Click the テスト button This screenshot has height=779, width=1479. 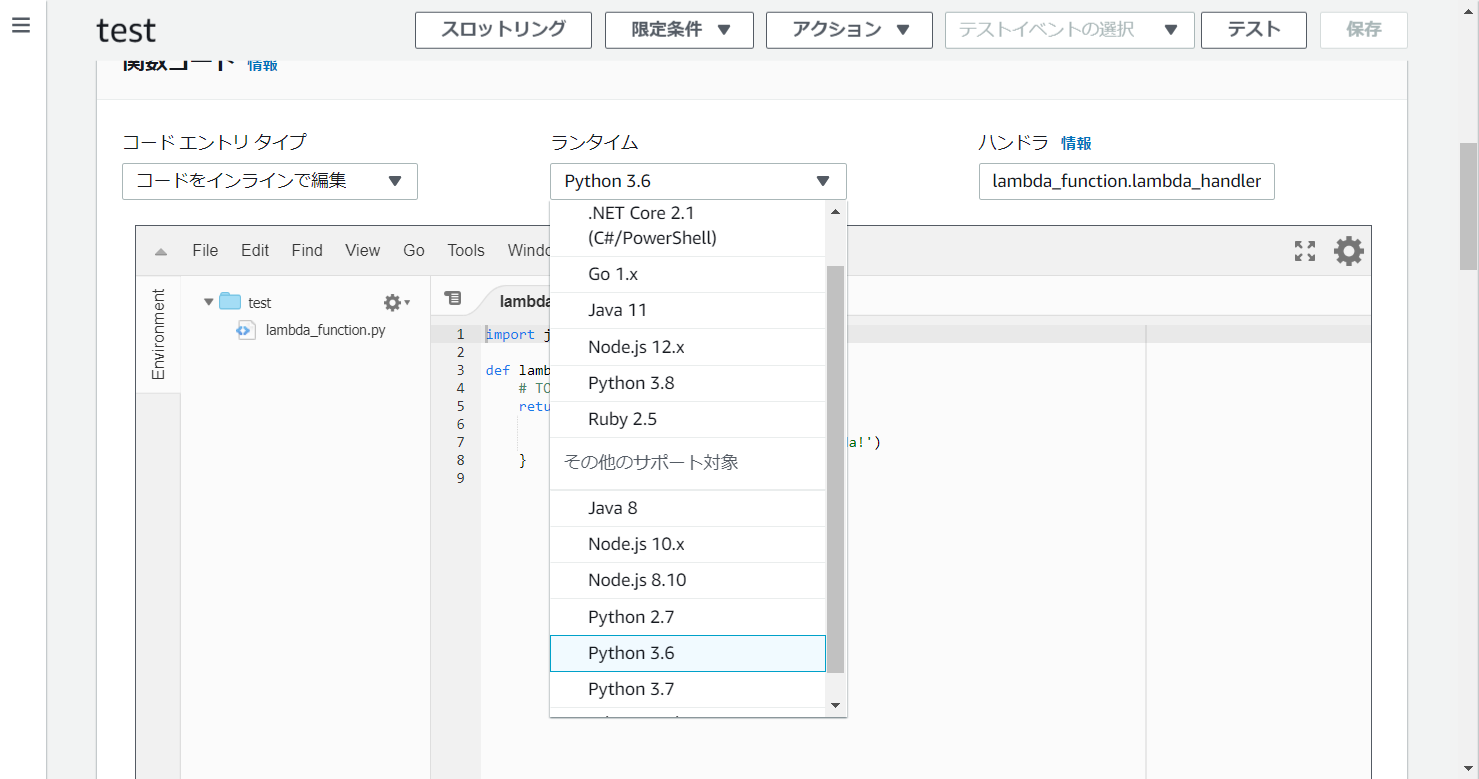(x=1253, y=30)
